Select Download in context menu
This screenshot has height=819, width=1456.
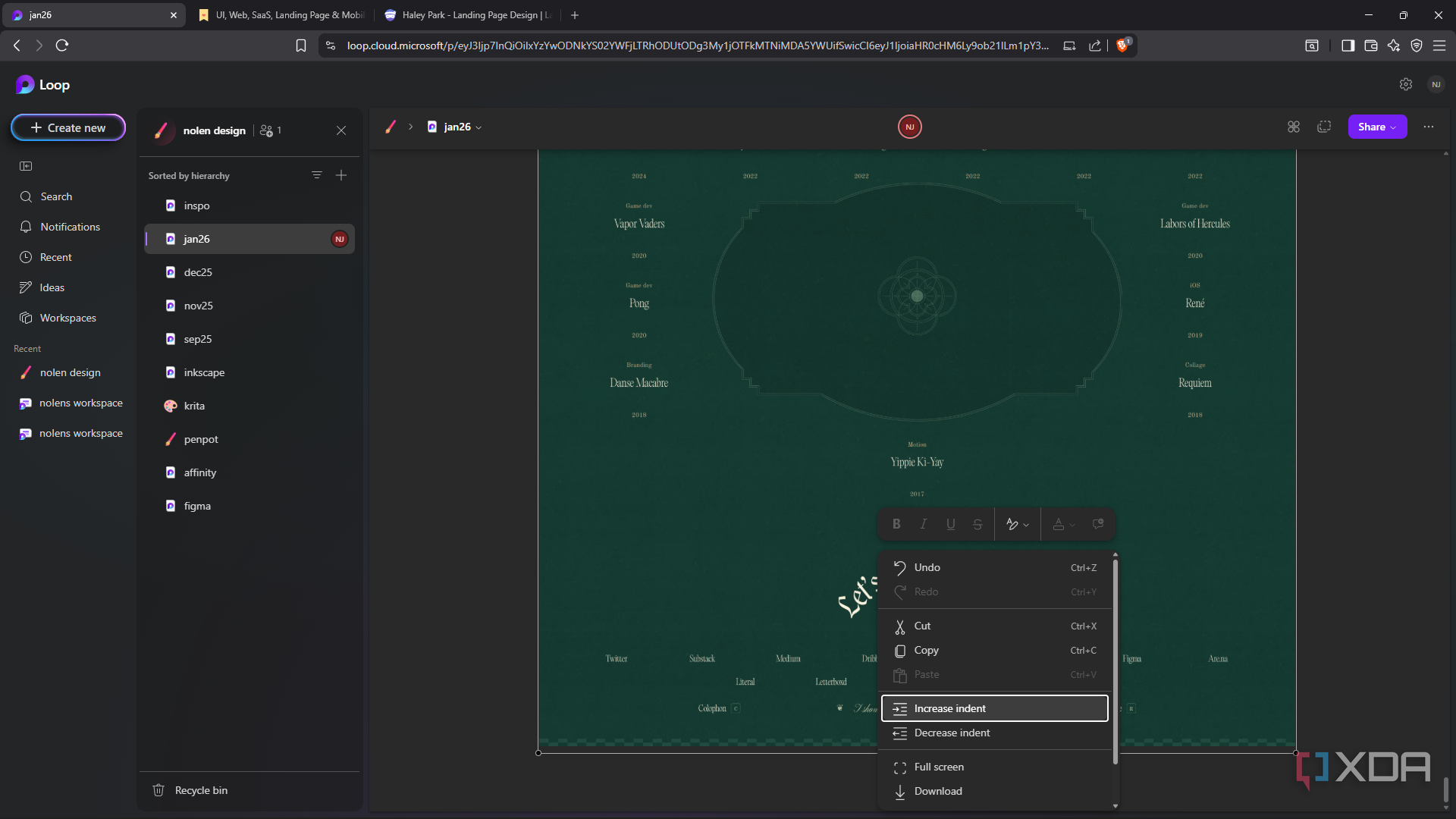995,791
